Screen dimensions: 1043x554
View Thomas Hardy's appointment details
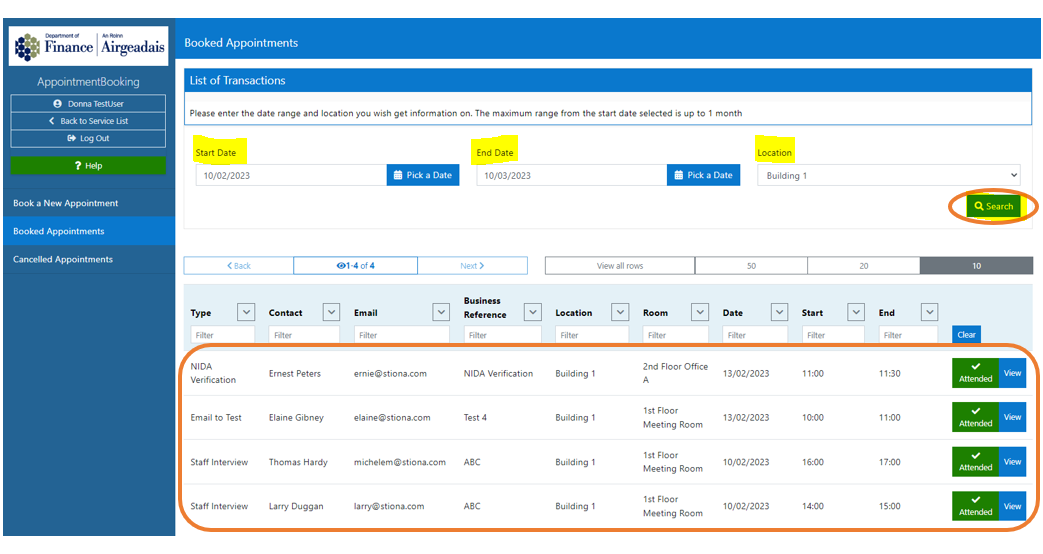coord(1012,462)
